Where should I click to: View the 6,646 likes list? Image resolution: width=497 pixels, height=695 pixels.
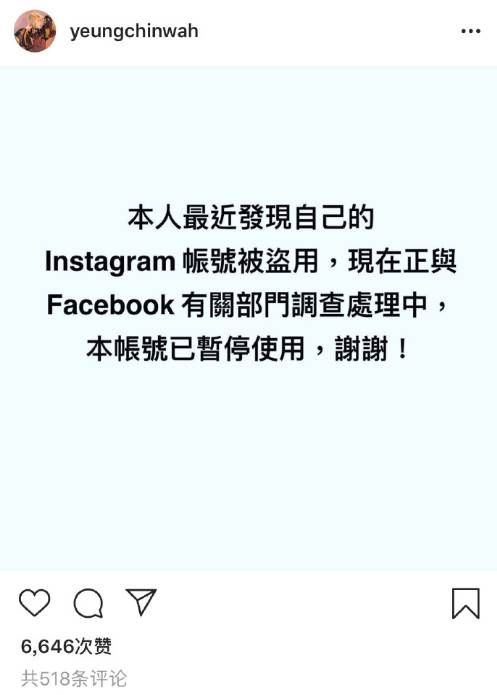tap(66, 646)
